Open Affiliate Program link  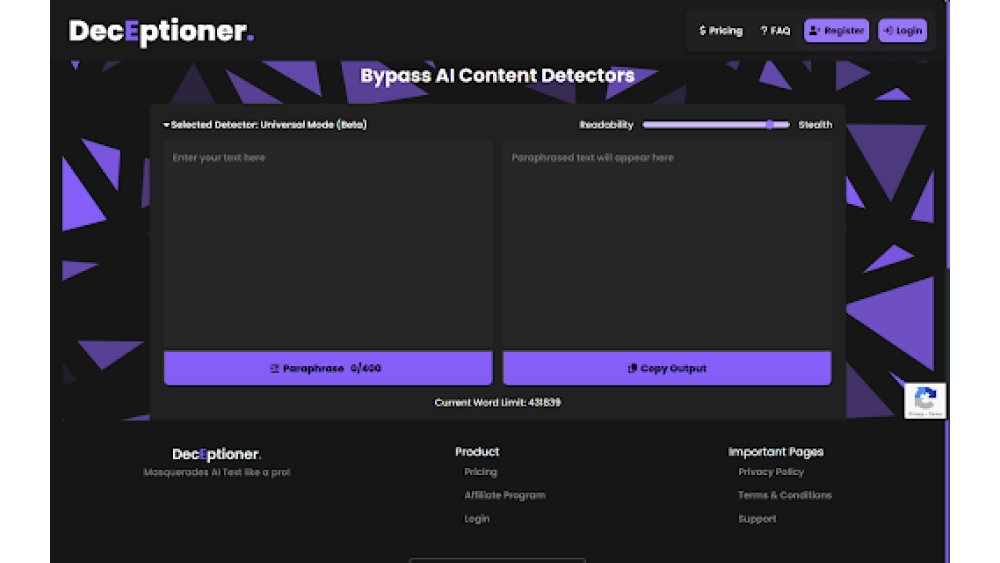[504, 495]
